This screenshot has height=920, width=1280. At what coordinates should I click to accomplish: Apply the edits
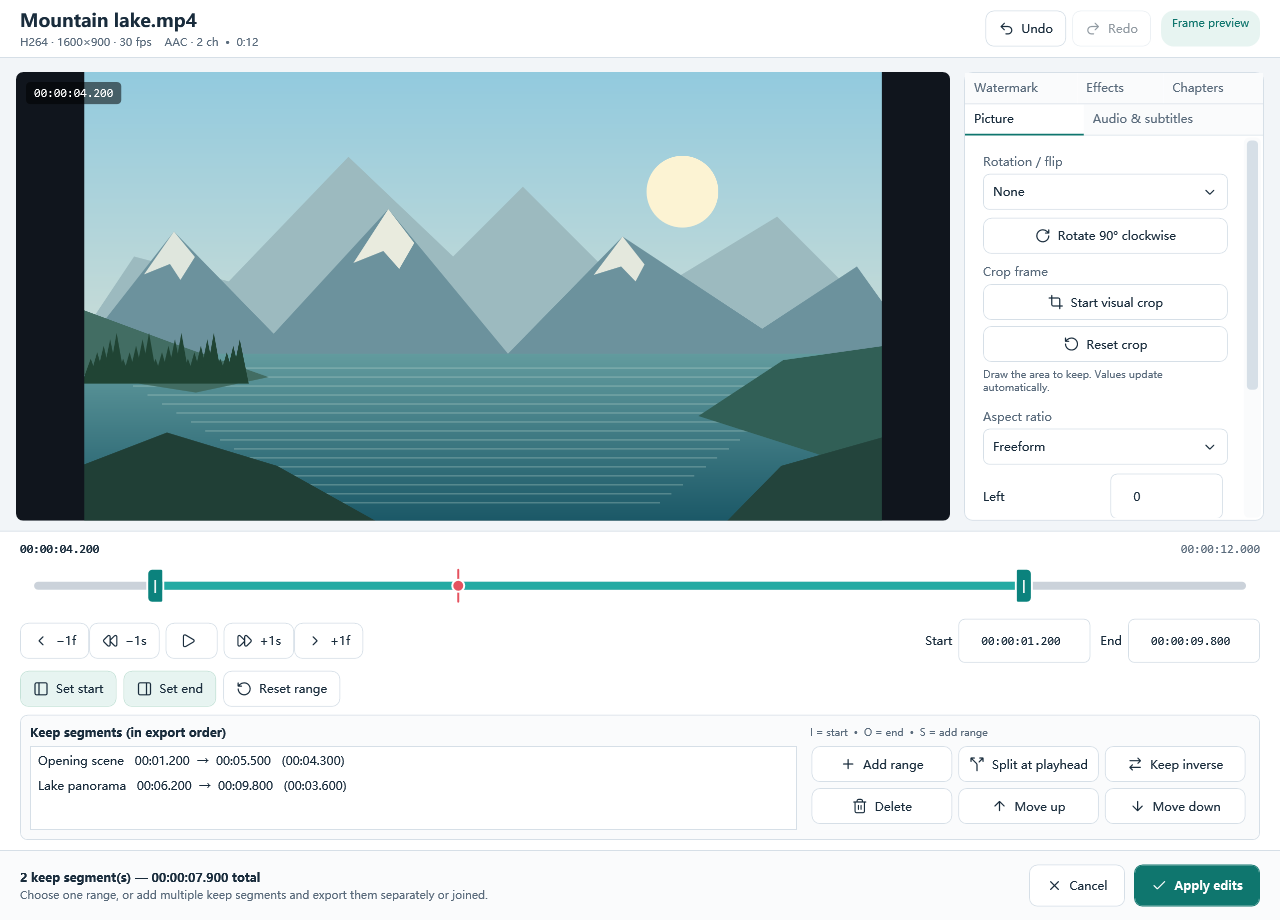(1197, 885)
